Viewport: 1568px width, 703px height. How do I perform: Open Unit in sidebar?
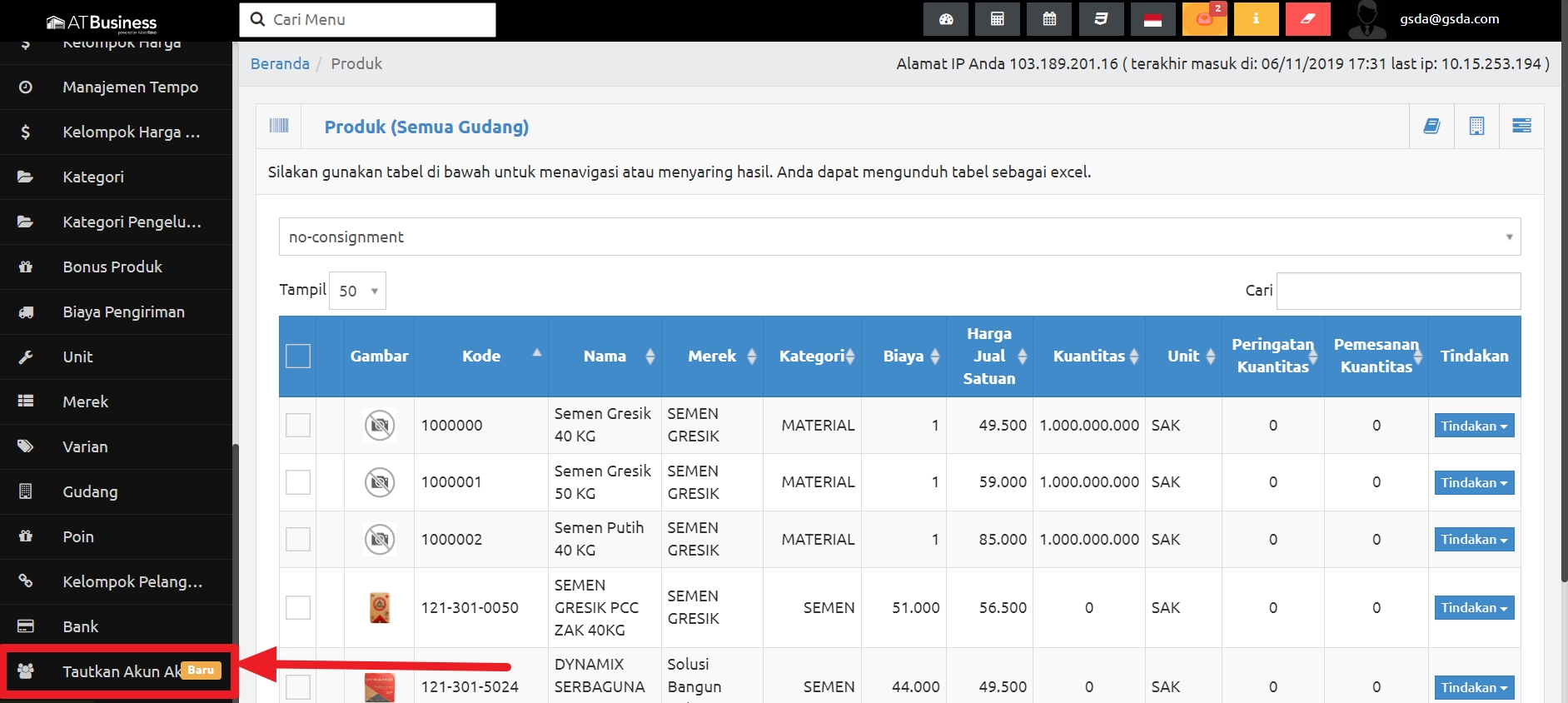pyautogui.click(x=116, y=356)
